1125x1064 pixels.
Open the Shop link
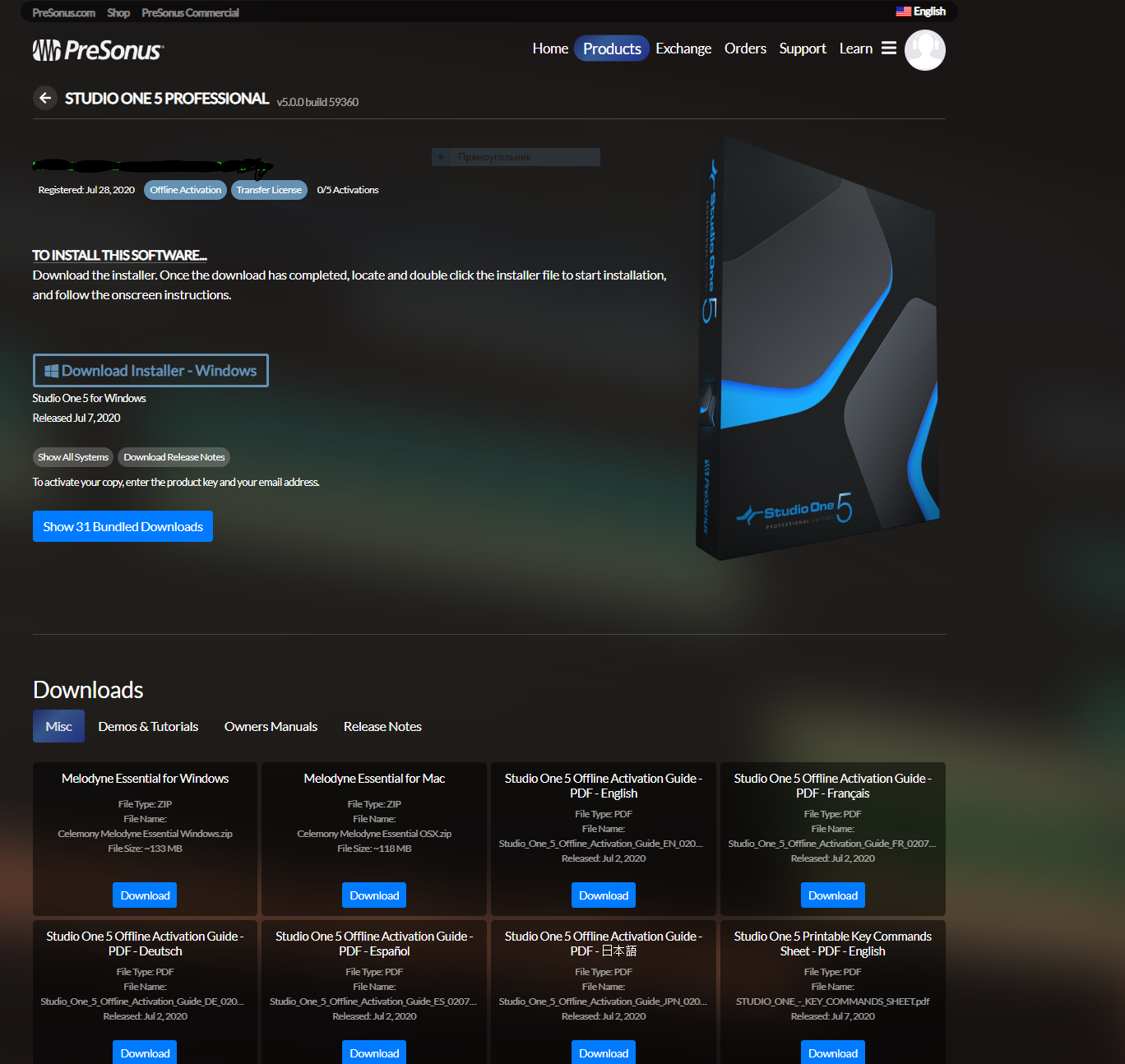(x=118, y=12)
